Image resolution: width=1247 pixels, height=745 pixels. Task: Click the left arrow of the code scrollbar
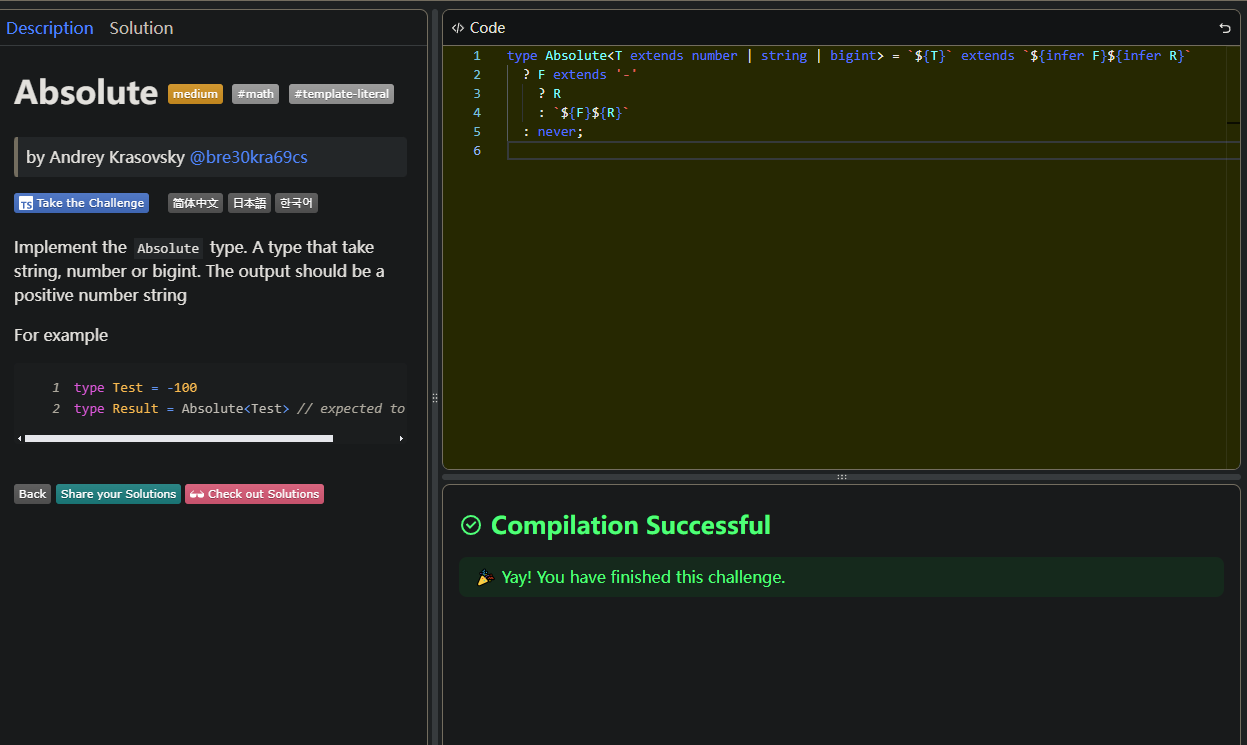pos(19,438)
